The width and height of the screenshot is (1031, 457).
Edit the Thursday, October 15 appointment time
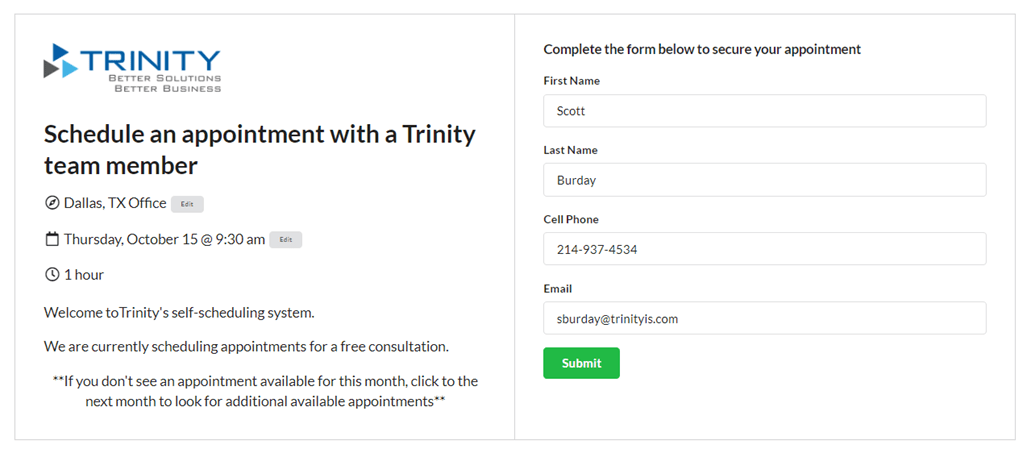(x=285, y=240)
